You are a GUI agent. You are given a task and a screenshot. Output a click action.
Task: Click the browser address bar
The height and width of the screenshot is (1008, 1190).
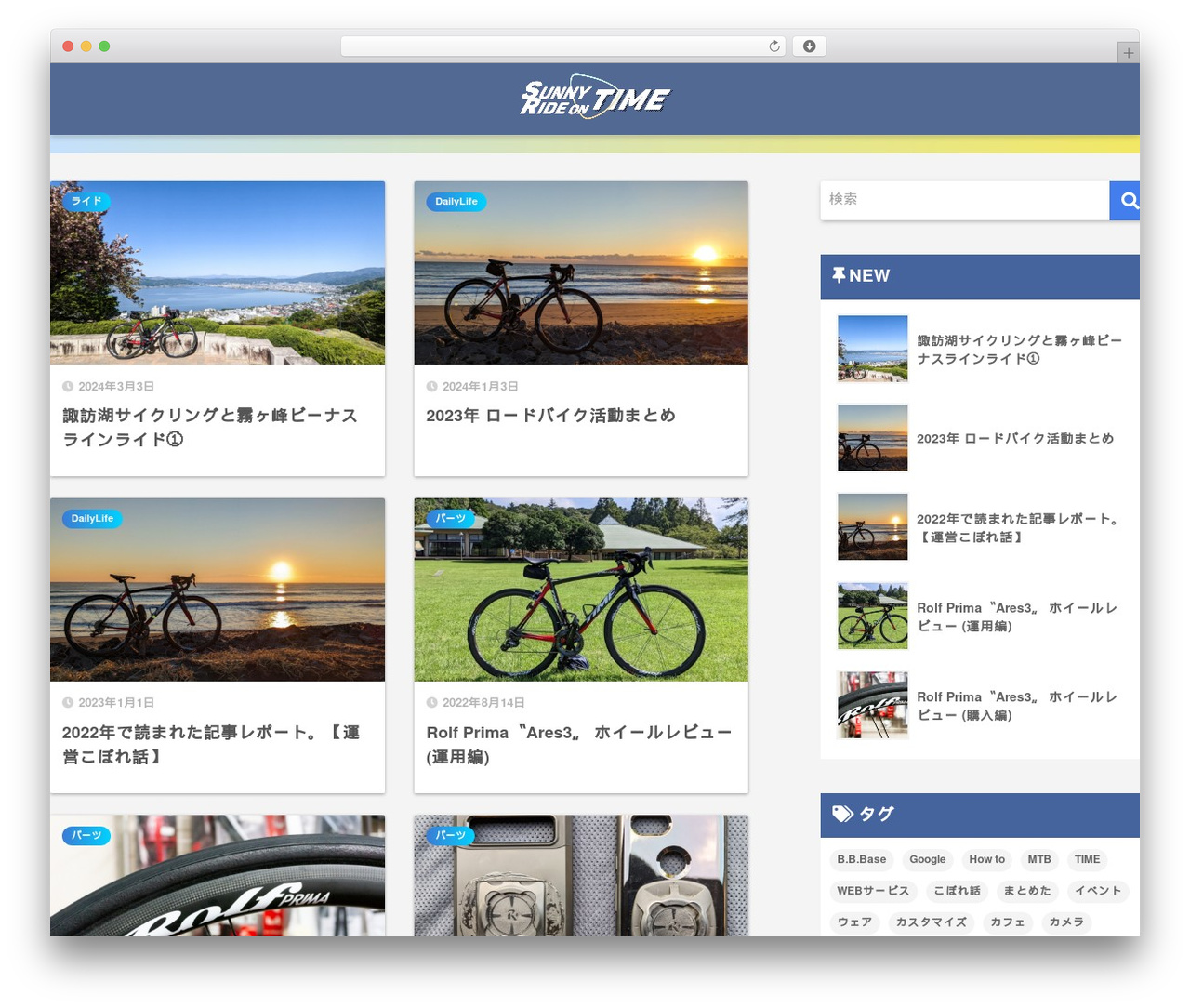tap(563, 46)
